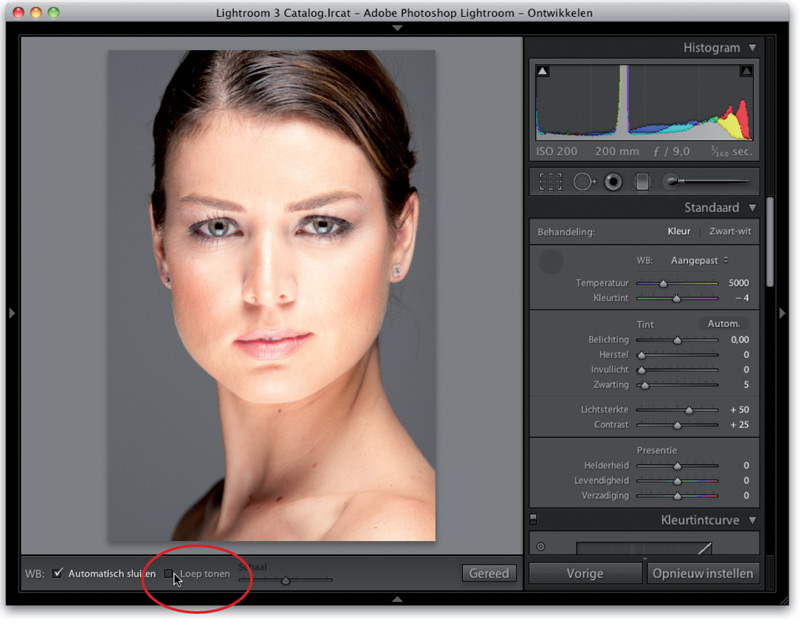Screen dimensions: 800x626
Task: Toggle shadow clipping indicator in histogram
Action: [x=543, y=71]
